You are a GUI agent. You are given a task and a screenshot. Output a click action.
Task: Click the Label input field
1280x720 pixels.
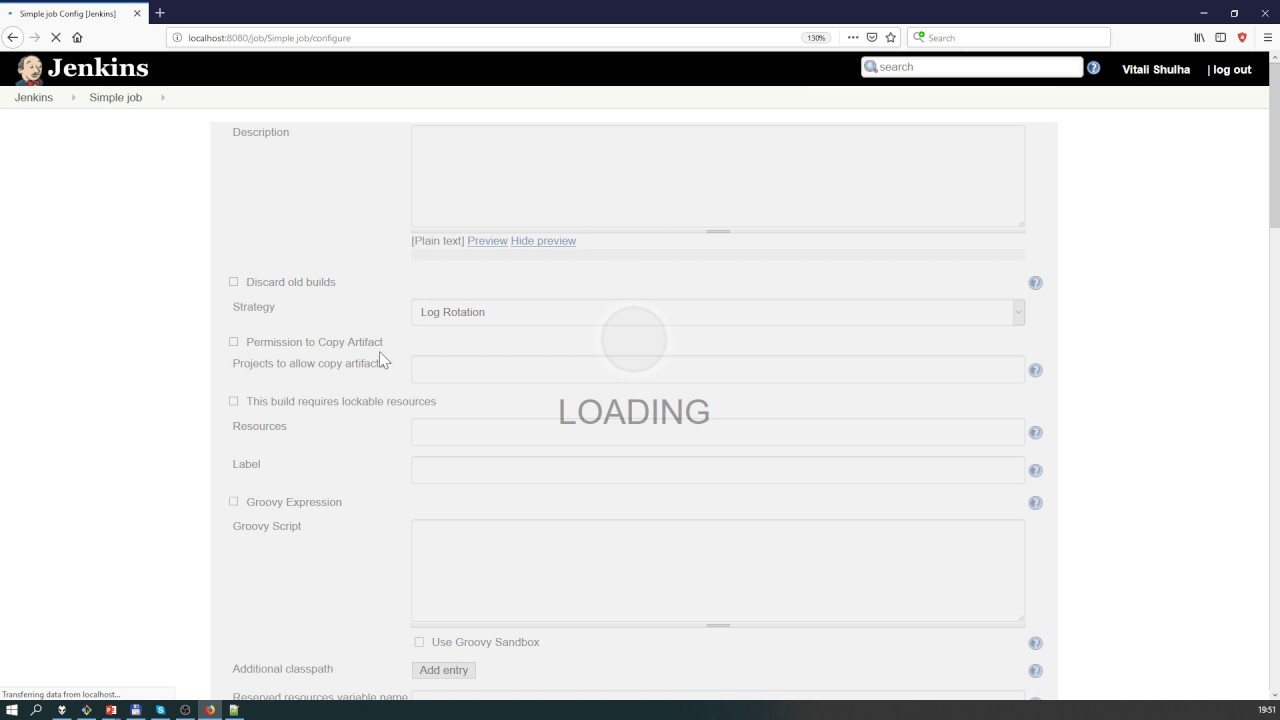pos(718,470)
